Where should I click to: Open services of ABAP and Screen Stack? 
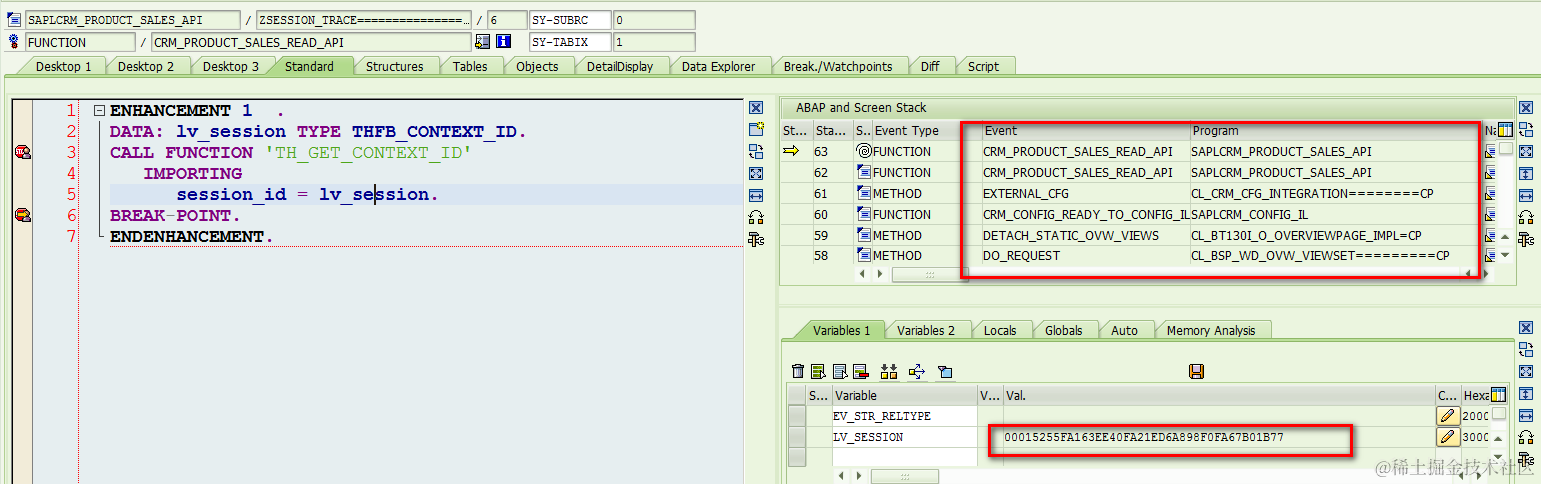point(1526,239)
